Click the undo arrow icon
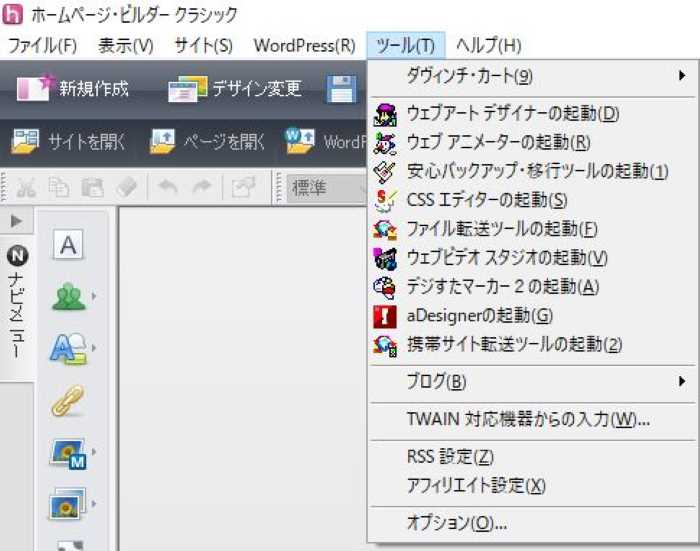 coord(168,188)
